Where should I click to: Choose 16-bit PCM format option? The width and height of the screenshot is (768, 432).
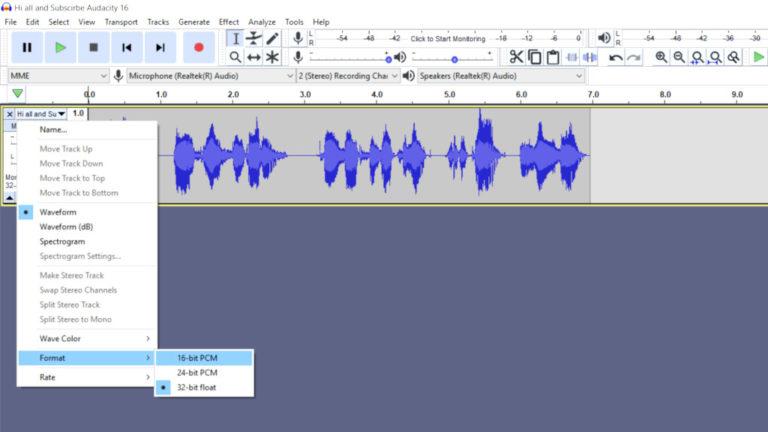[197, 358]
